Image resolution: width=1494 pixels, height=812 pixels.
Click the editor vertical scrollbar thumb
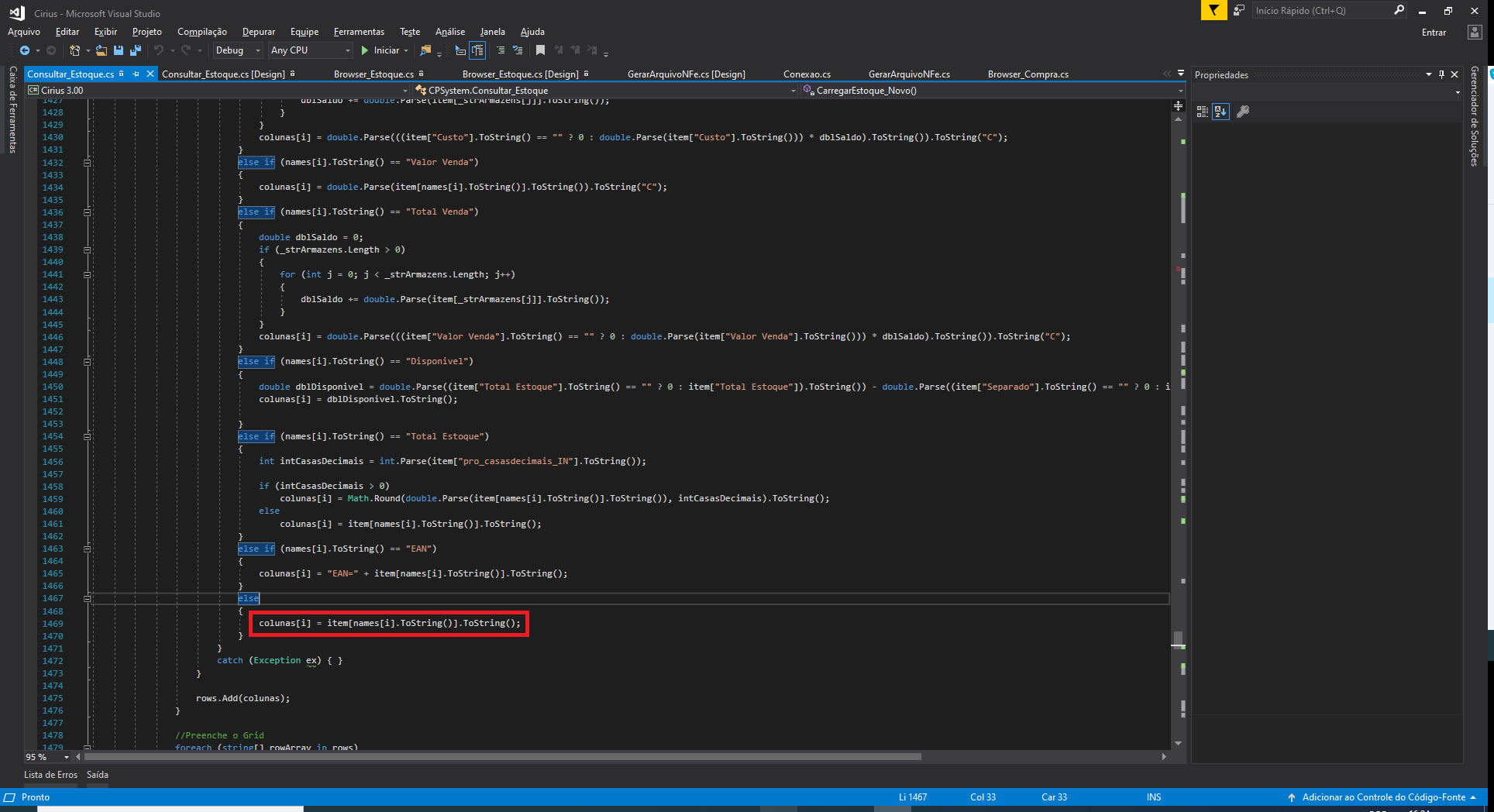tap(1178, 638)
